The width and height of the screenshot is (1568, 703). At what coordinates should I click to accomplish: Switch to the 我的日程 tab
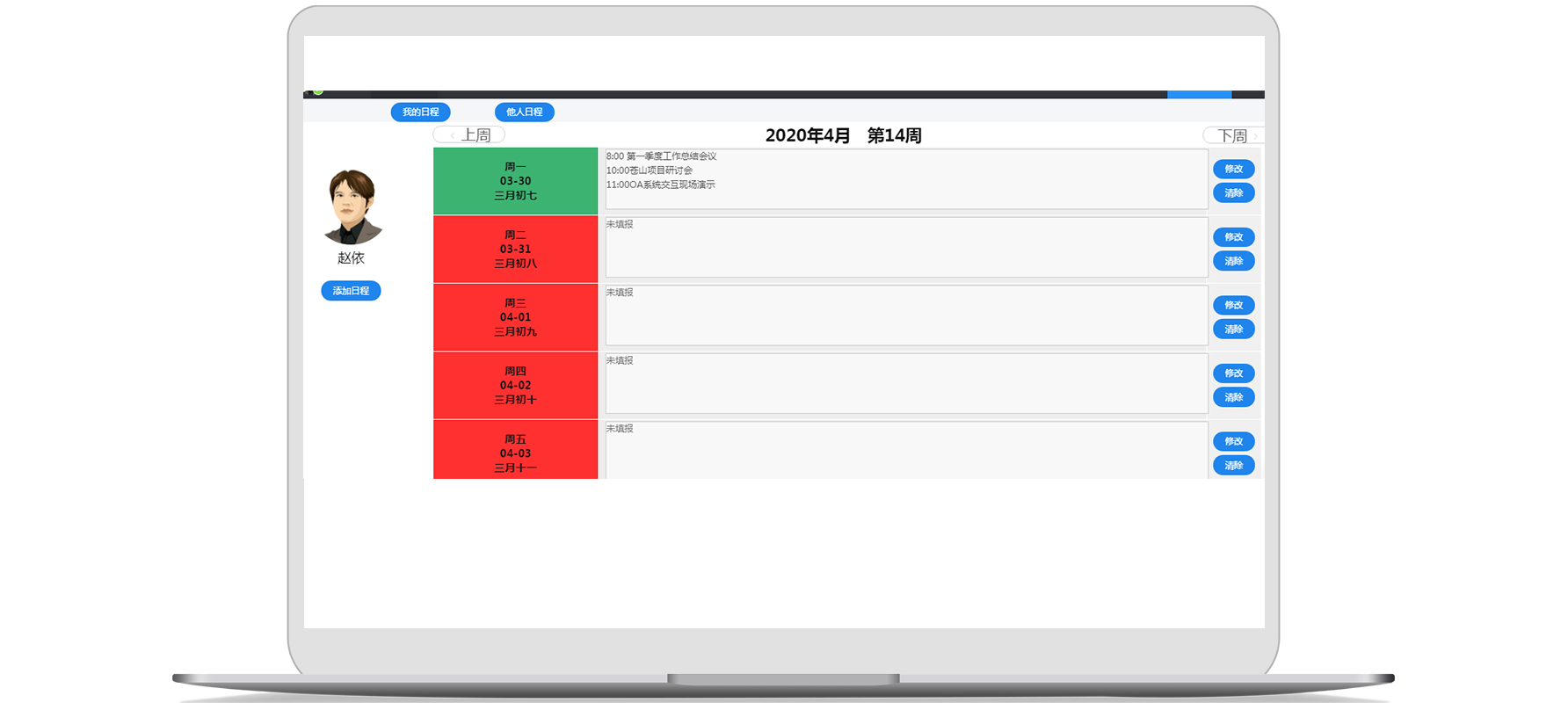click(x=420, y=112)
